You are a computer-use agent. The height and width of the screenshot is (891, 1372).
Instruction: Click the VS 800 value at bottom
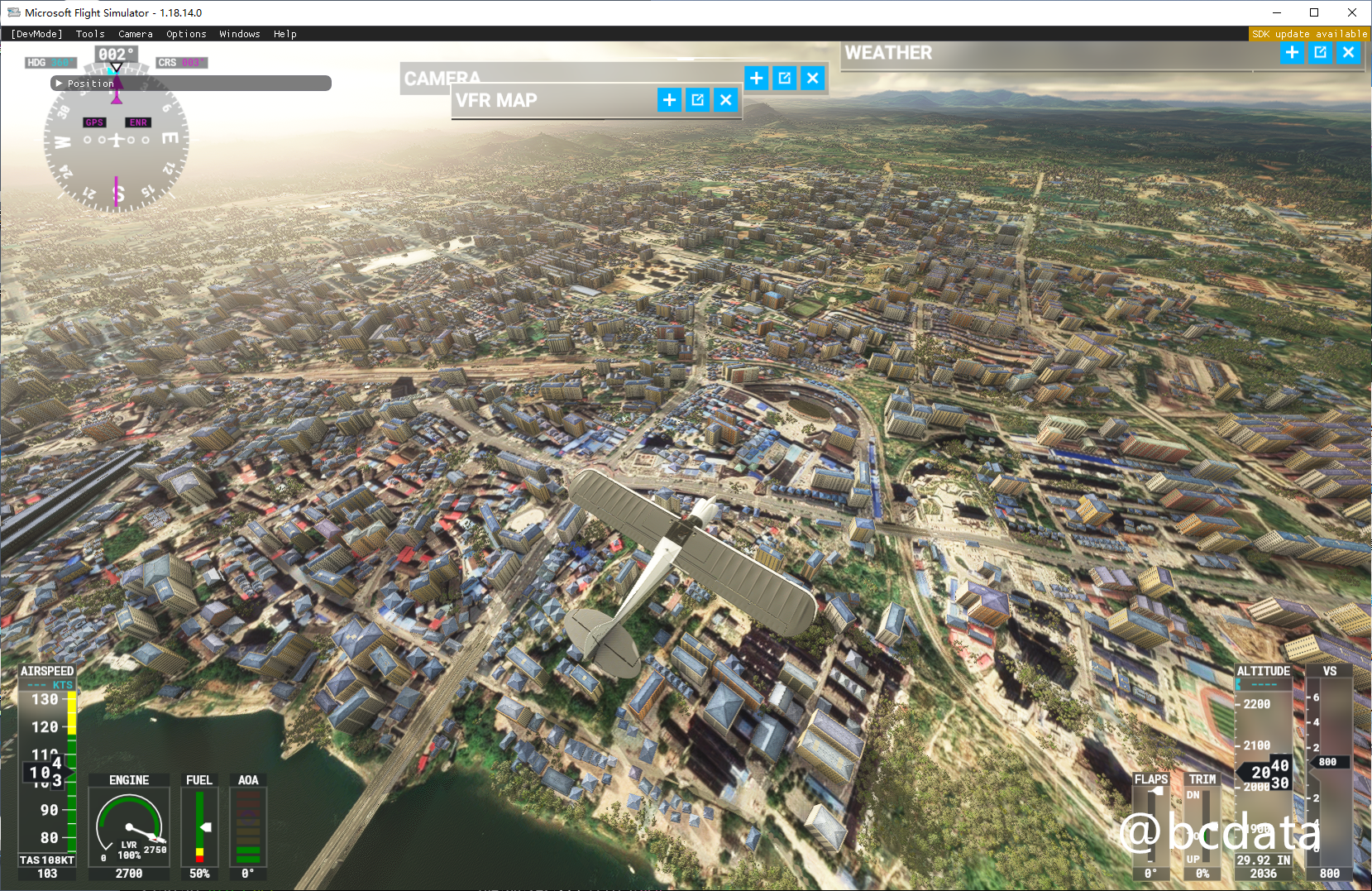pos(1330,874)
